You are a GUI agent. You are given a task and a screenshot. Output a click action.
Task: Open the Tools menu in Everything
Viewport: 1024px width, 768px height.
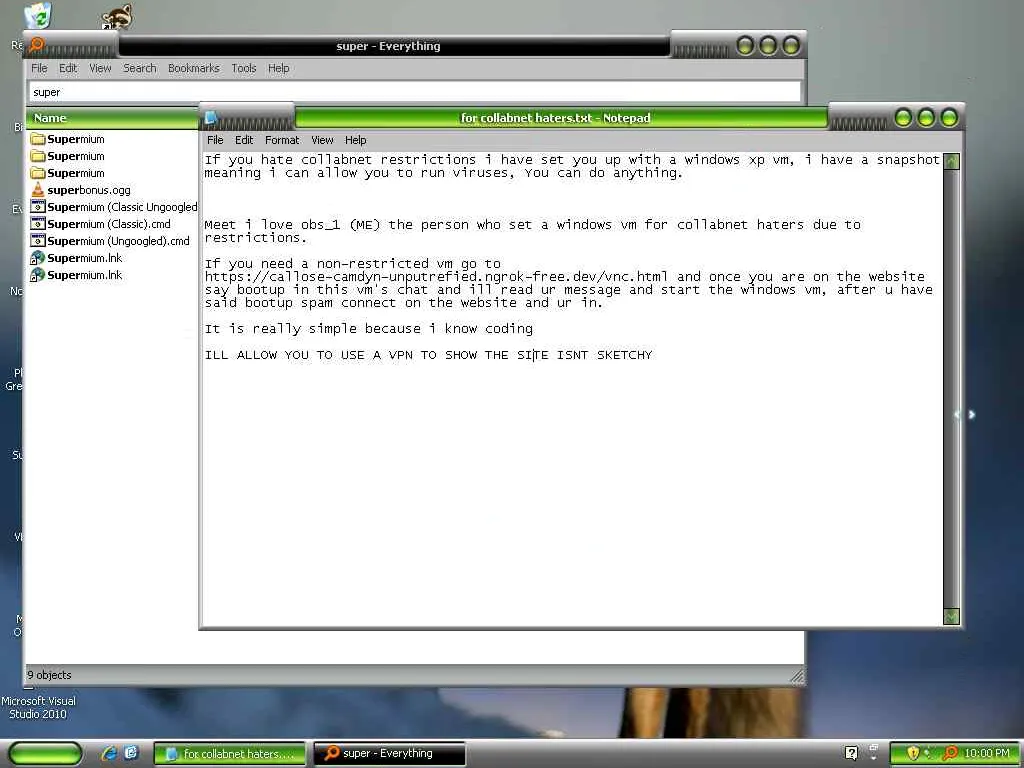click(x=244, y=68)
